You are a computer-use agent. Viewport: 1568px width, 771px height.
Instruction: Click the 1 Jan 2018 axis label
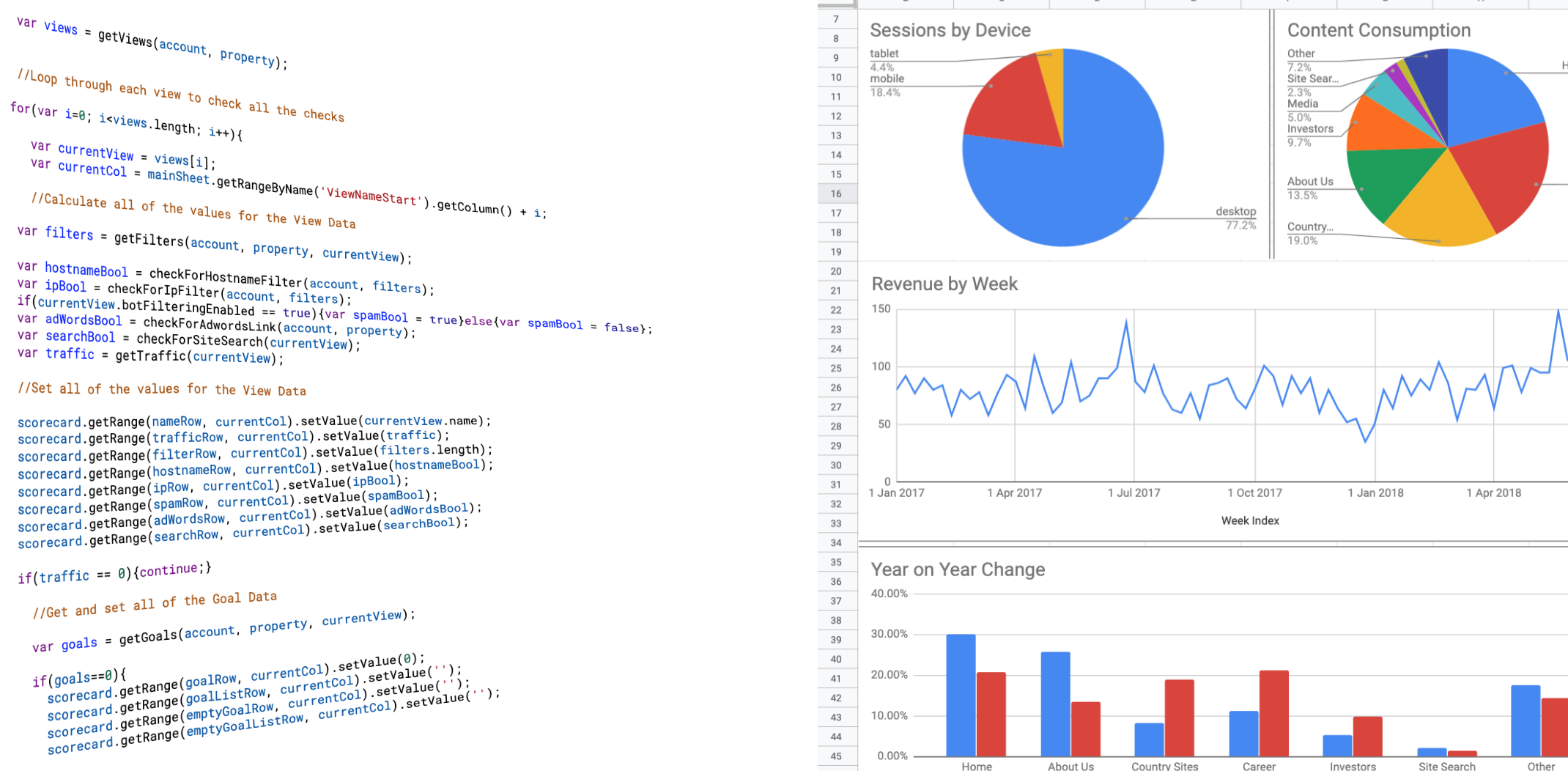(1375, 493)
